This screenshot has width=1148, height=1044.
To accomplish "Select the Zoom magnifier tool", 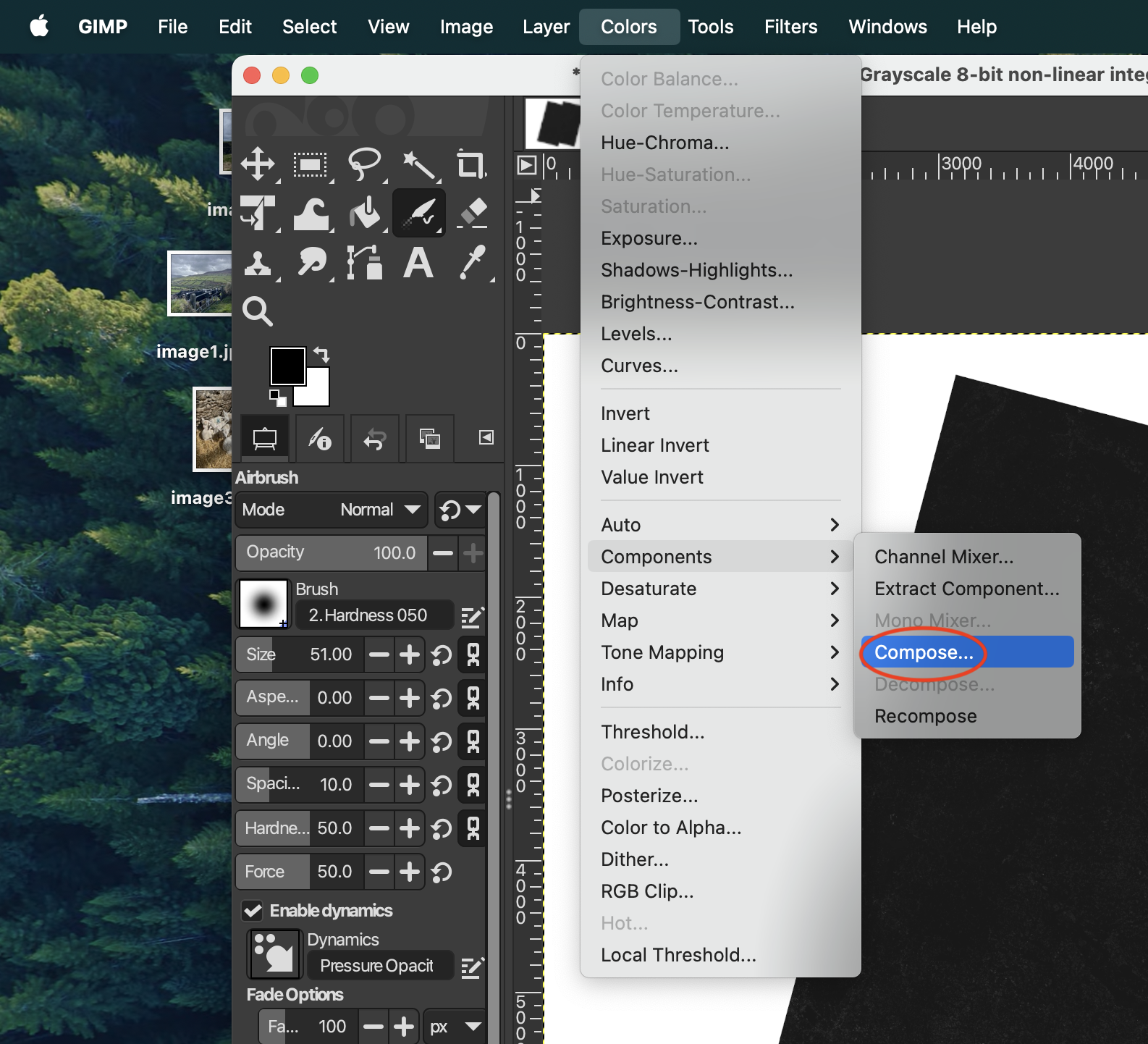I will 258,311.
